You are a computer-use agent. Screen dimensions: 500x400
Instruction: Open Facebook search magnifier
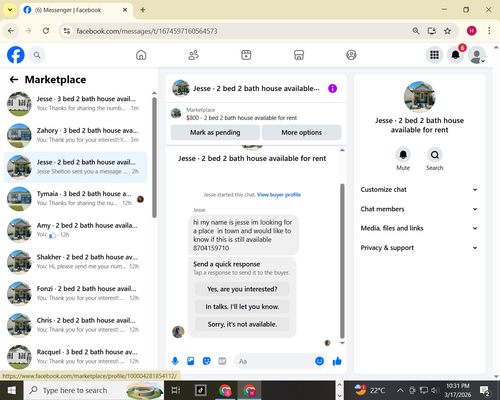[37, 55]
